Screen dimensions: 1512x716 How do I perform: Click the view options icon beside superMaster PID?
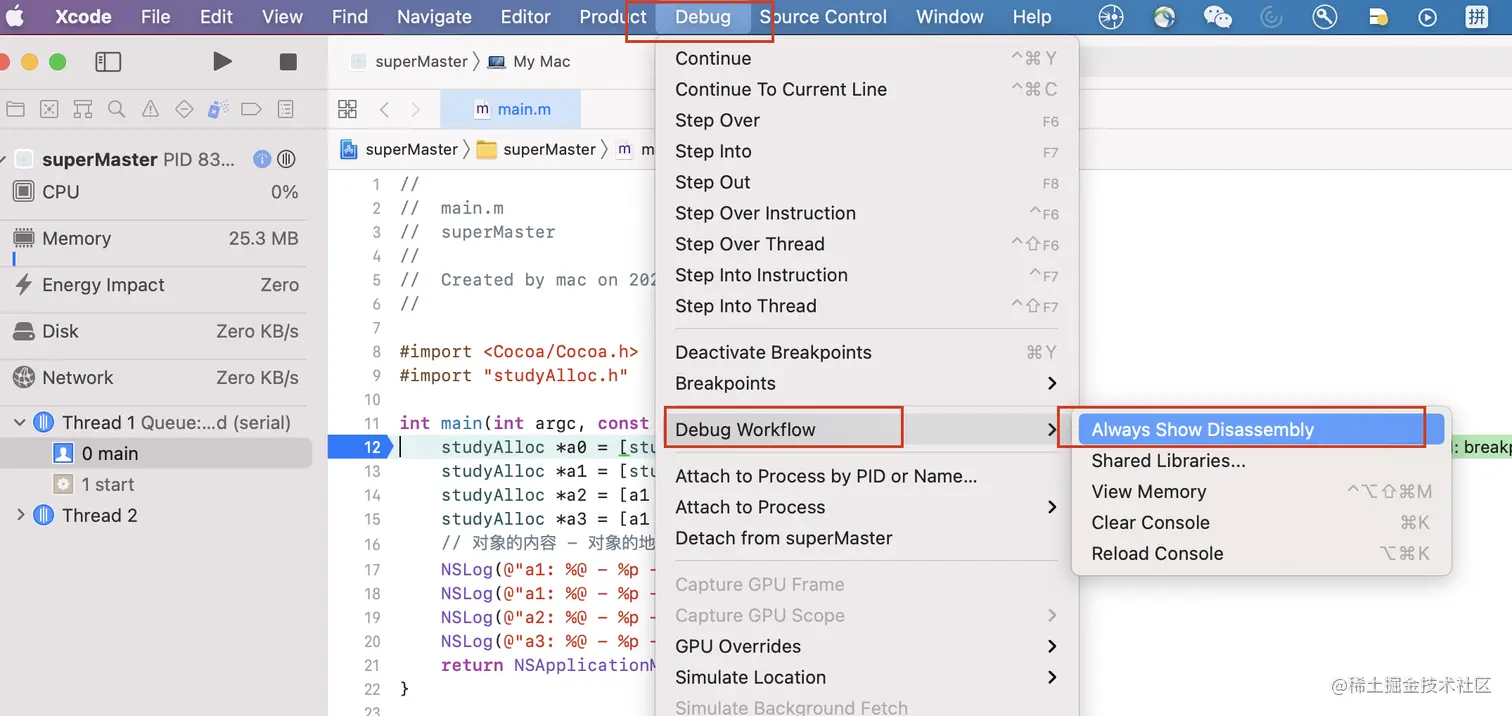pyautogui.click(x=286, y=159)
